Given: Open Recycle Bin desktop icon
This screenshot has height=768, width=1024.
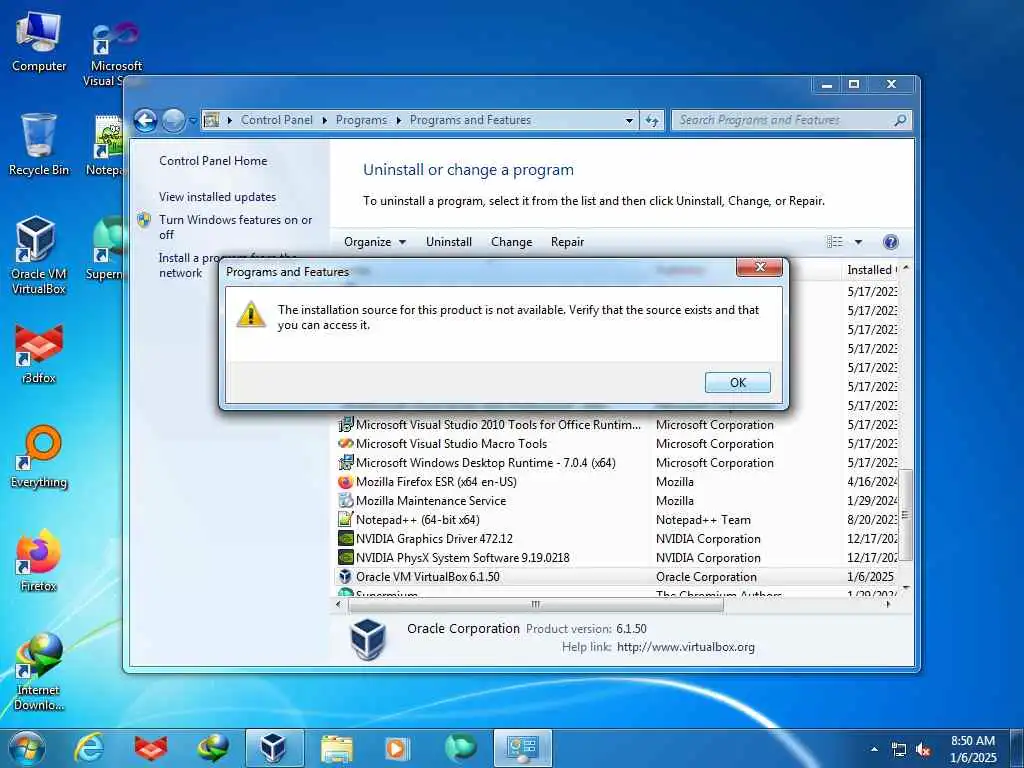Looking at the screenshot, I should 39,145.
